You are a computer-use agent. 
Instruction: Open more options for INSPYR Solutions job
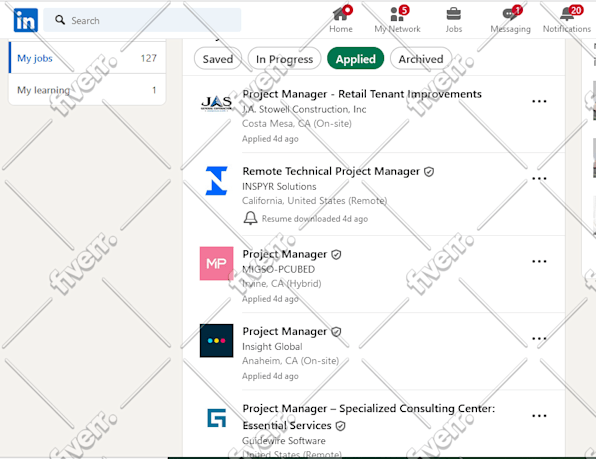click(x=539, y=178)
